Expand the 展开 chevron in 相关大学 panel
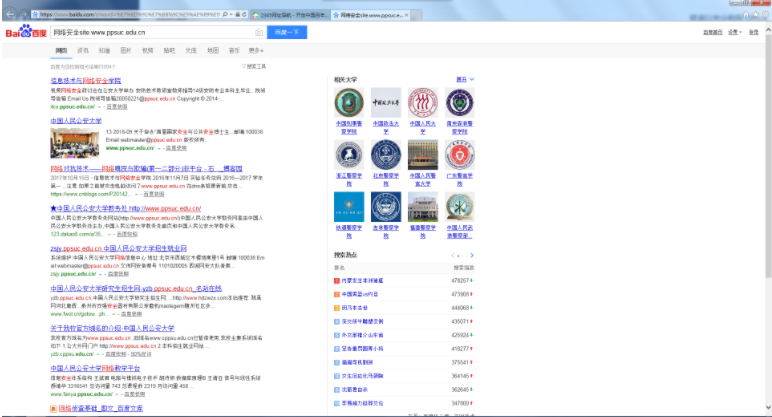This screenshot has height=417, width=772. tap(472, 79)
